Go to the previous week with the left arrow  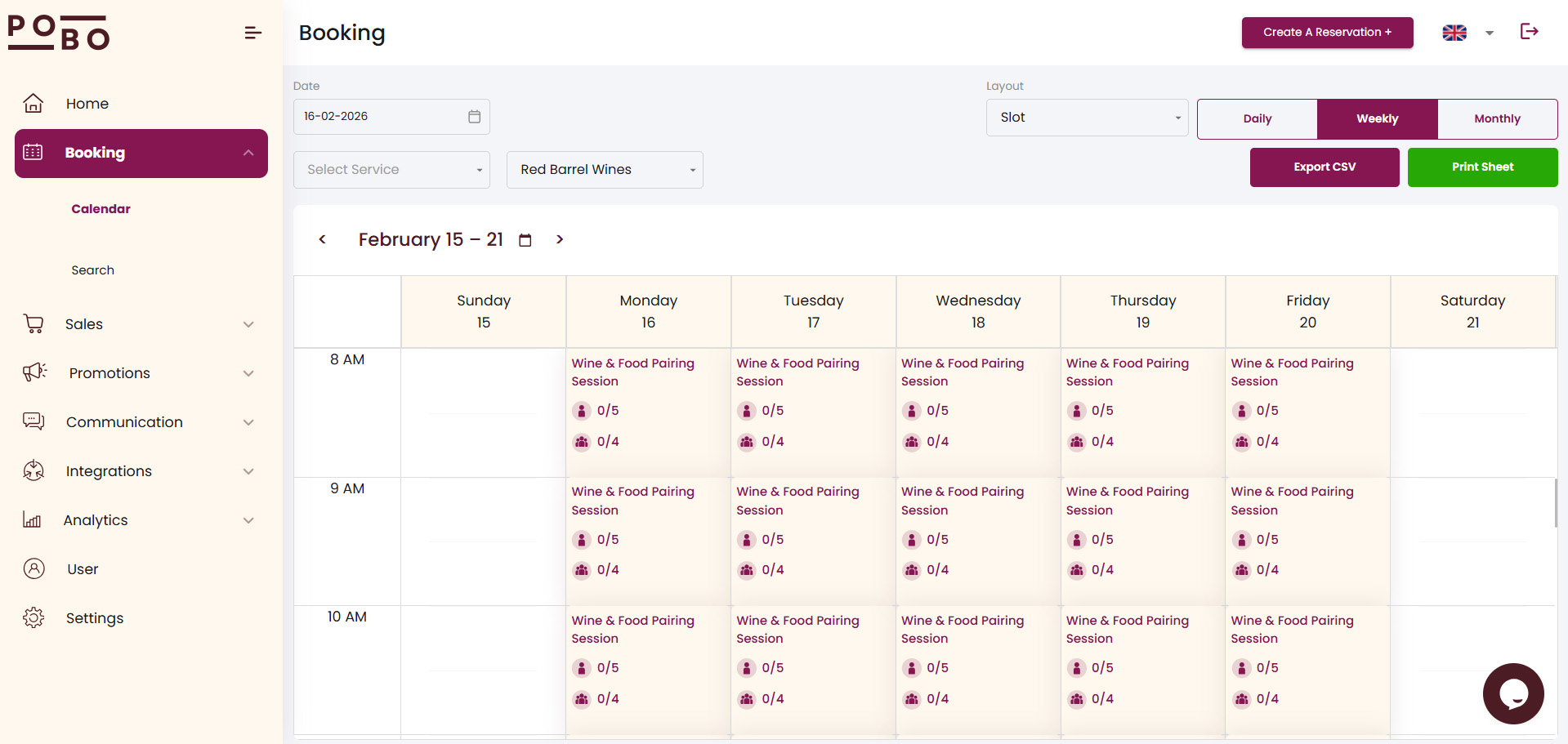click(x=323, y=239)
